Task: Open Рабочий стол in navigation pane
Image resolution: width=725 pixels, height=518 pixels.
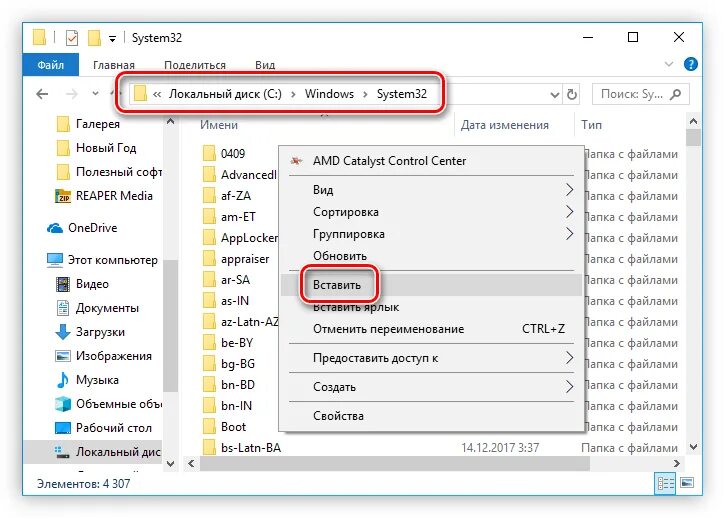Action: click(103, 428)
